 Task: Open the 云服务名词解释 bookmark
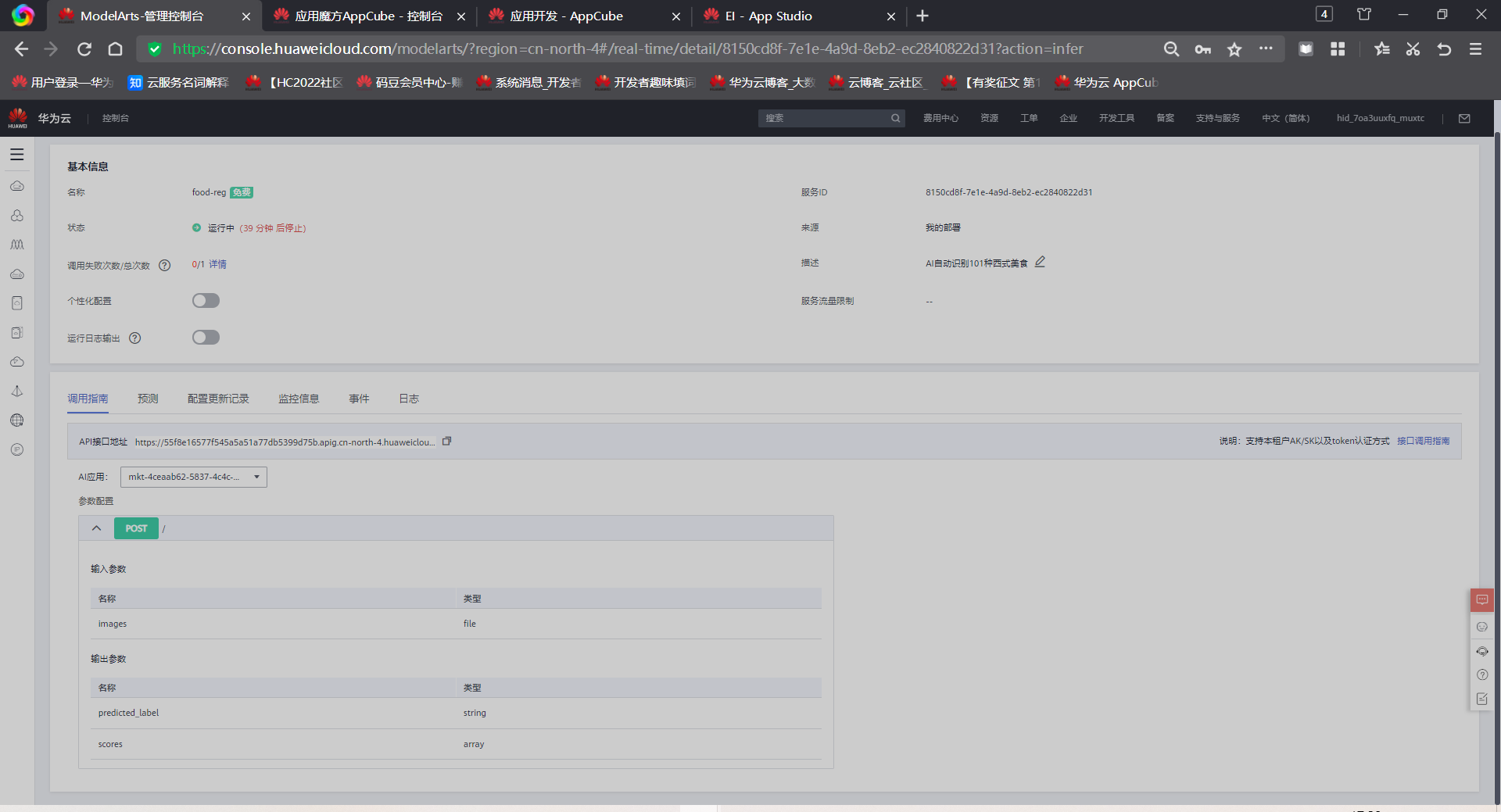(178, 83)
